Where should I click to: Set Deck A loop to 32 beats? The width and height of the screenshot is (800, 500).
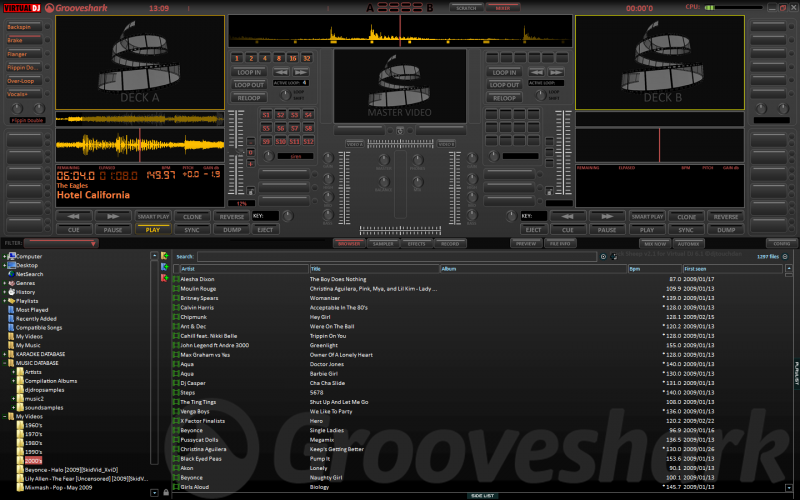[307, 58]
